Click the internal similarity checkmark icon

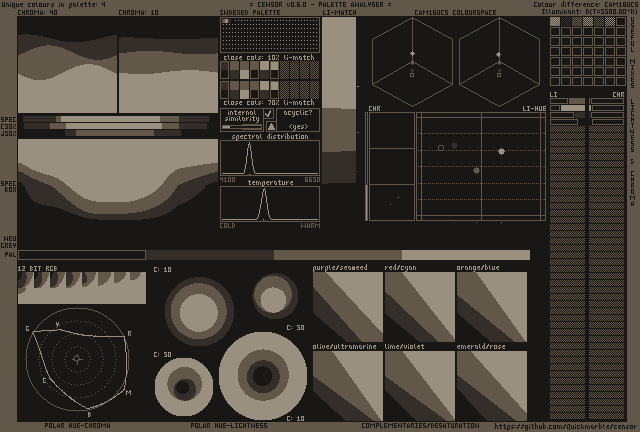point(269,113)
